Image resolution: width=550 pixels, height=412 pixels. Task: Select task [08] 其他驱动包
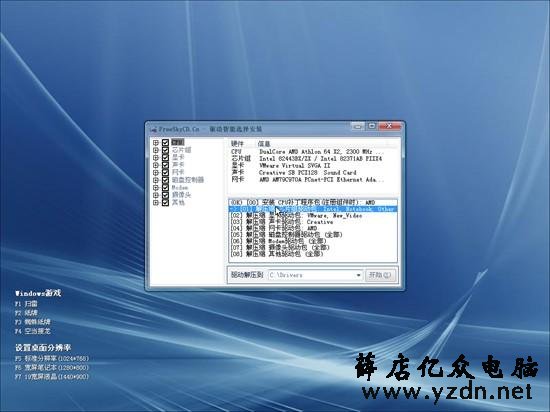tap(313, 254)
